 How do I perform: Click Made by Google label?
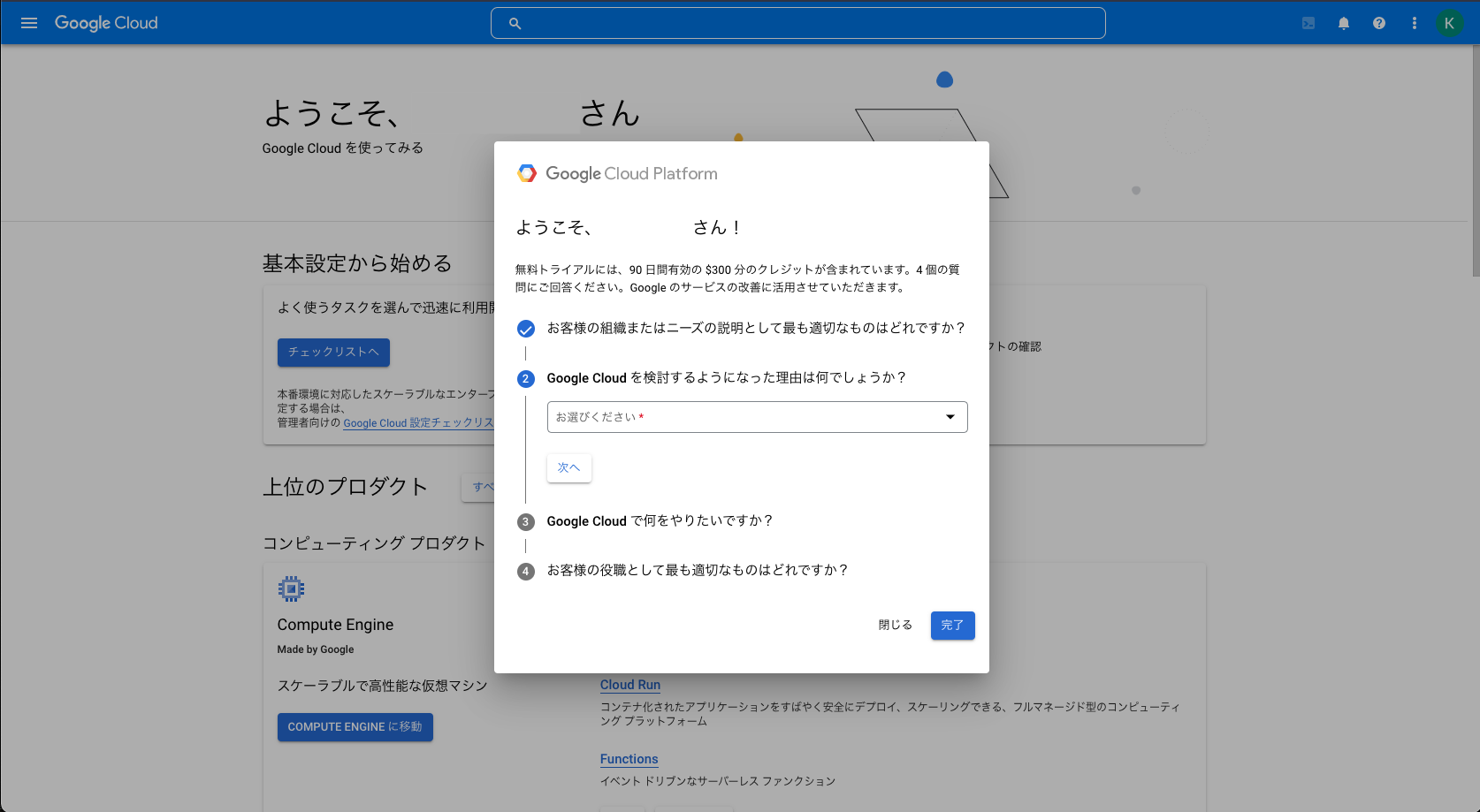pyautogui.click(x=316, y=649)
